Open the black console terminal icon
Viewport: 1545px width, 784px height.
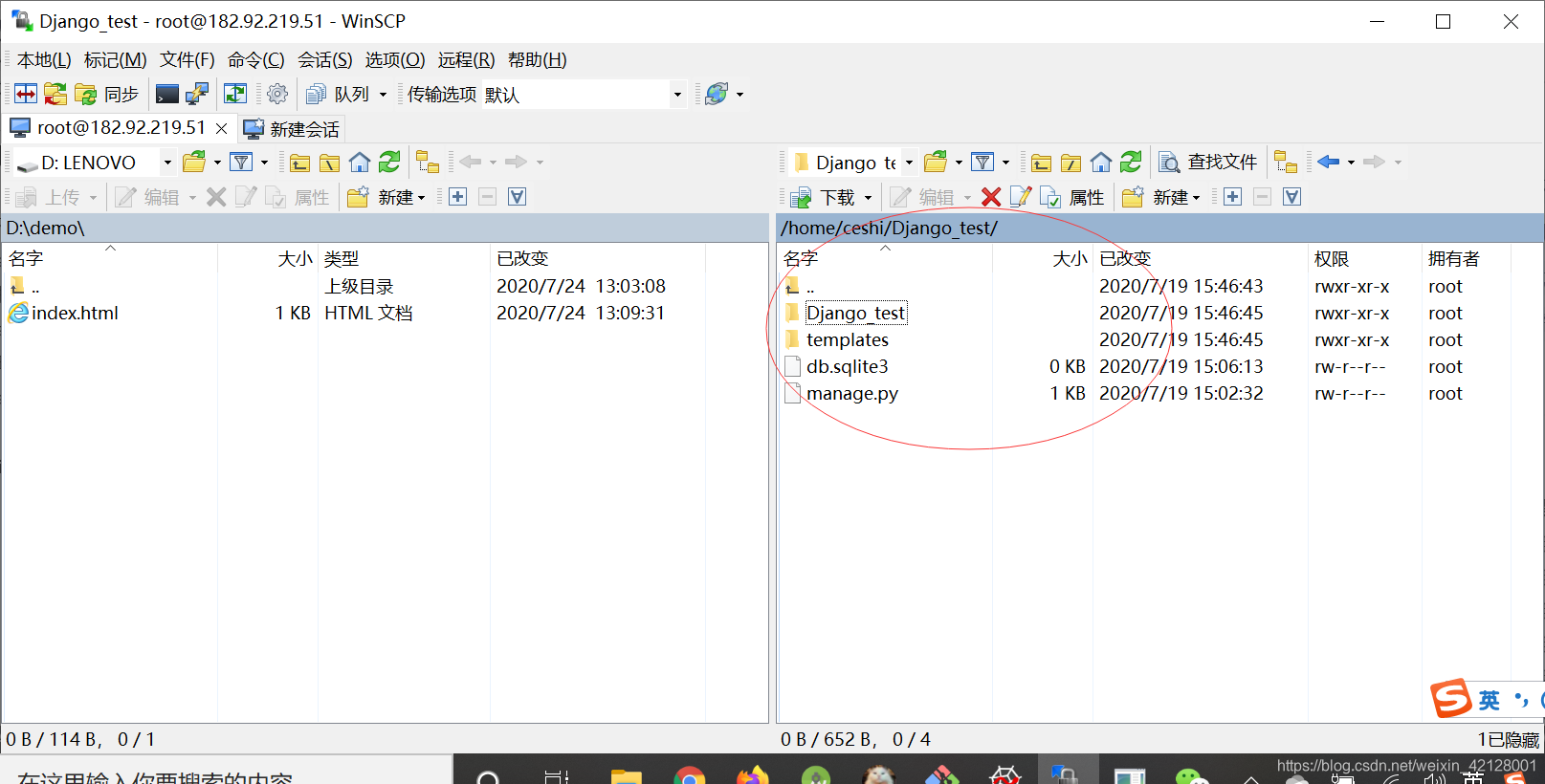pyautogui.click(x=167, y=94)
